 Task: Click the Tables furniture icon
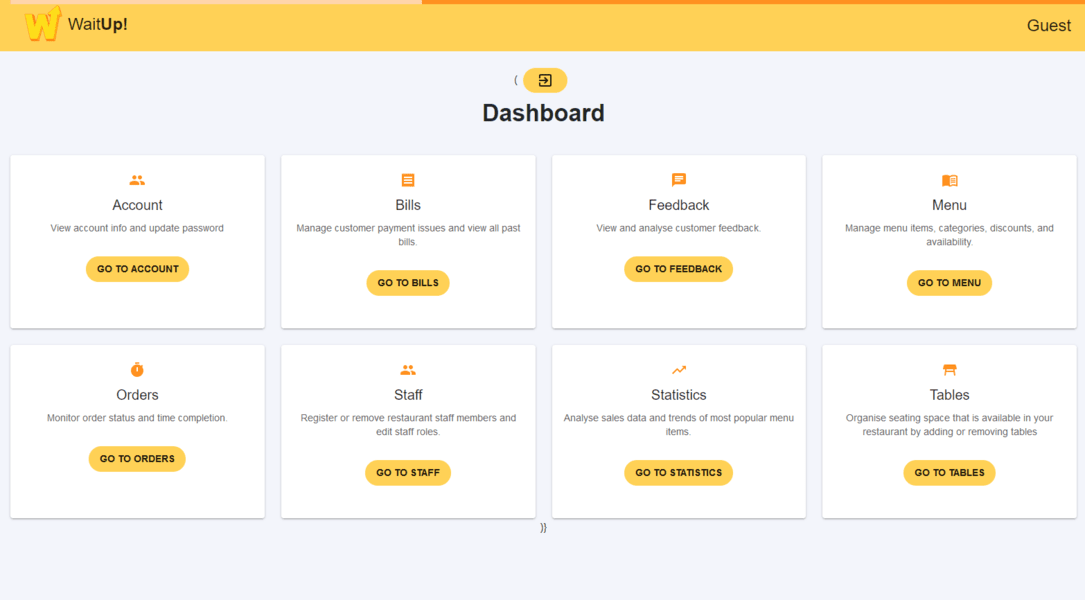pos(949,370)
